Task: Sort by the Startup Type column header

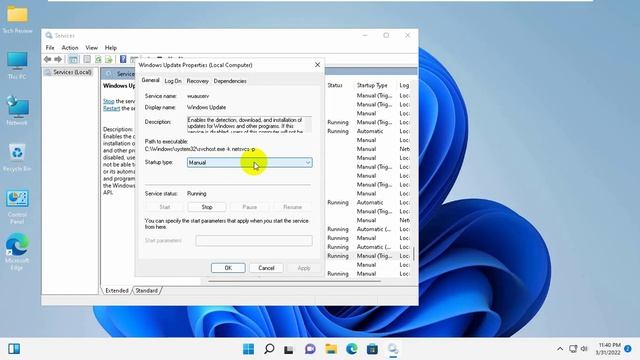Action: coord(372,85)
